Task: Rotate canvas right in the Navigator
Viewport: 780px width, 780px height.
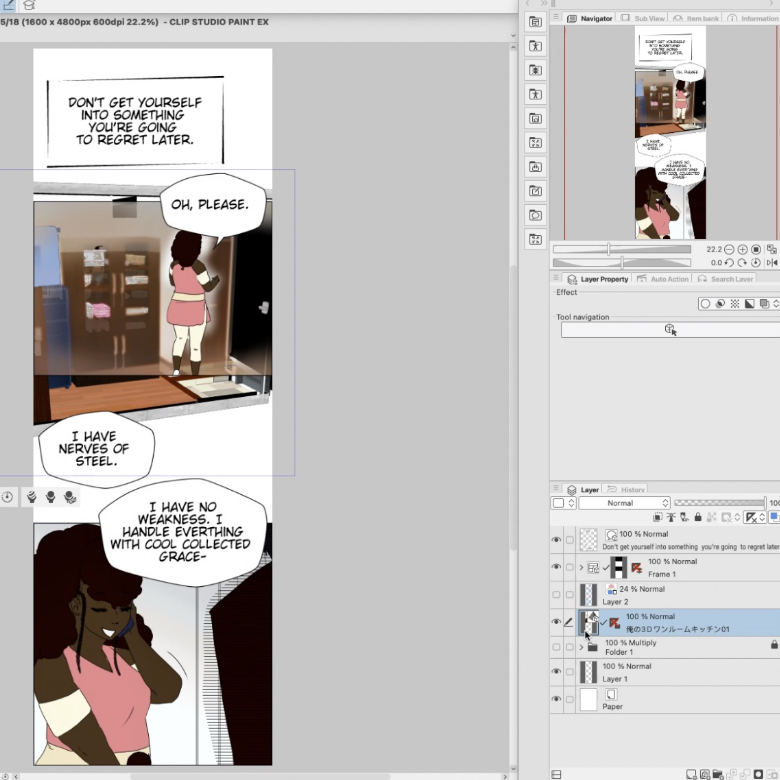Action: tap(742, 263)
